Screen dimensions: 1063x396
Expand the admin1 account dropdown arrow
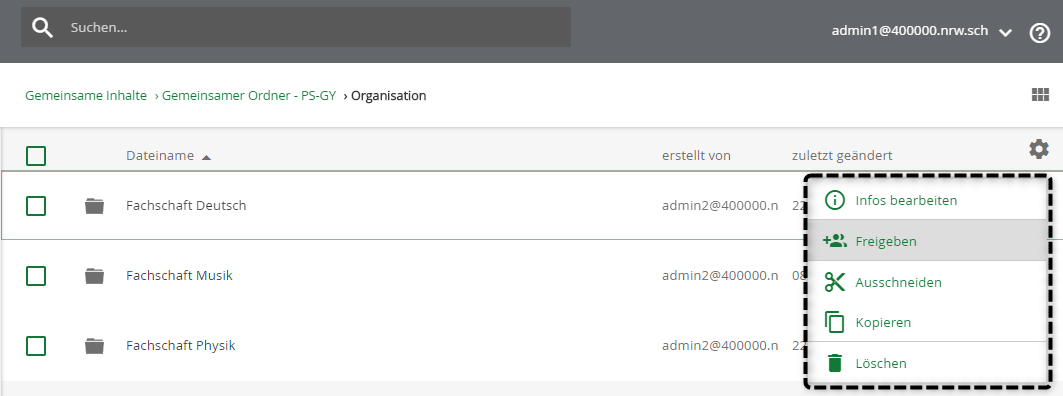click(x=1005, y=33)
